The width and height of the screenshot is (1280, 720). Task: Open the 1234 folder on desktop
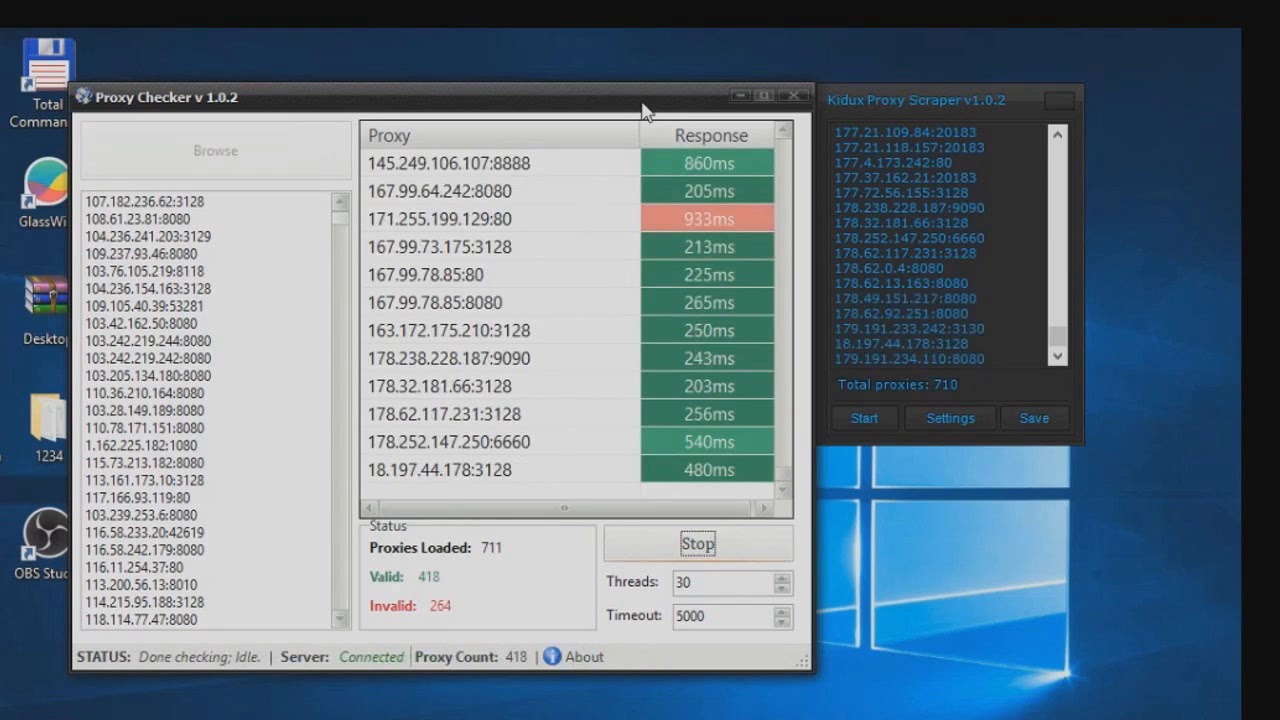pos(48,428)
